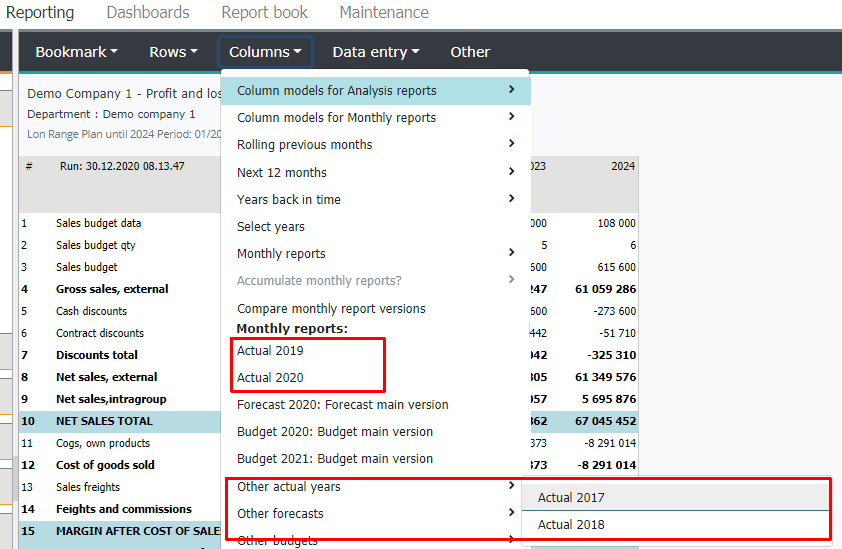This screenshot has width=842, height=549.
Task: Expand Monthly reports submenu
Action: point(376,254)
